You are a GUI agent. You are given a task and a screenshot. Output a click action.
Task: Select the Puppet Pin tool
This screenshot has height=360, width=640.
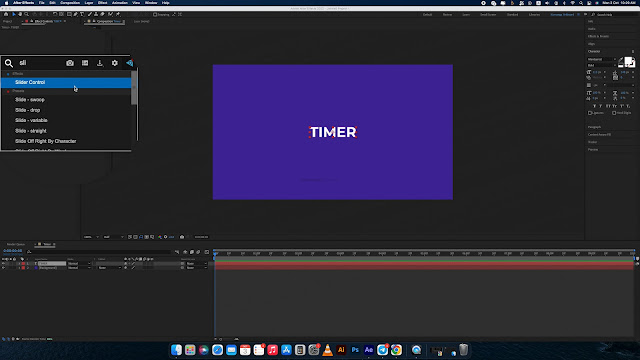coord(118,14)
